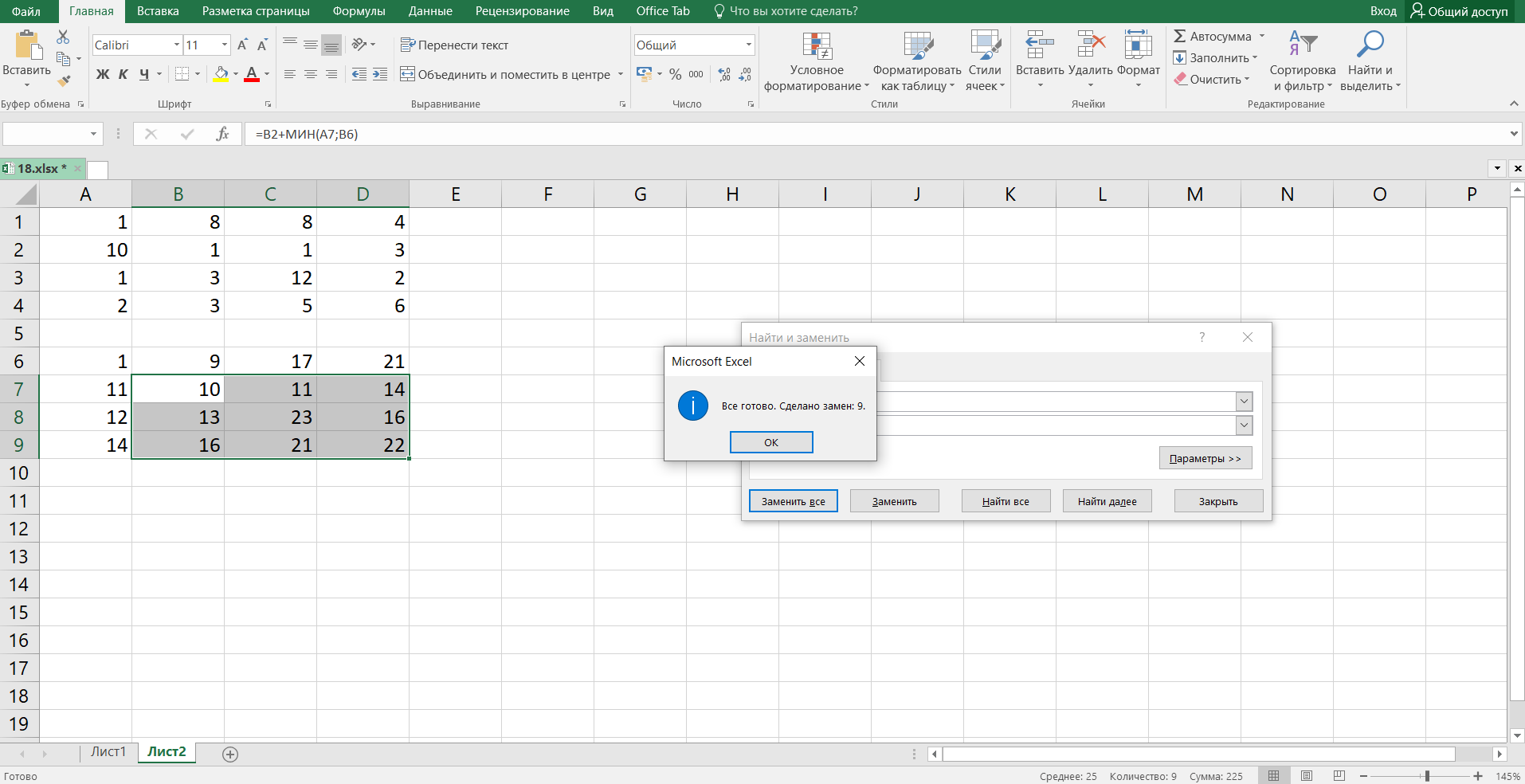The image size is (1525, 784).
Task: Align text to the right
Action: [x=331, y=74]
